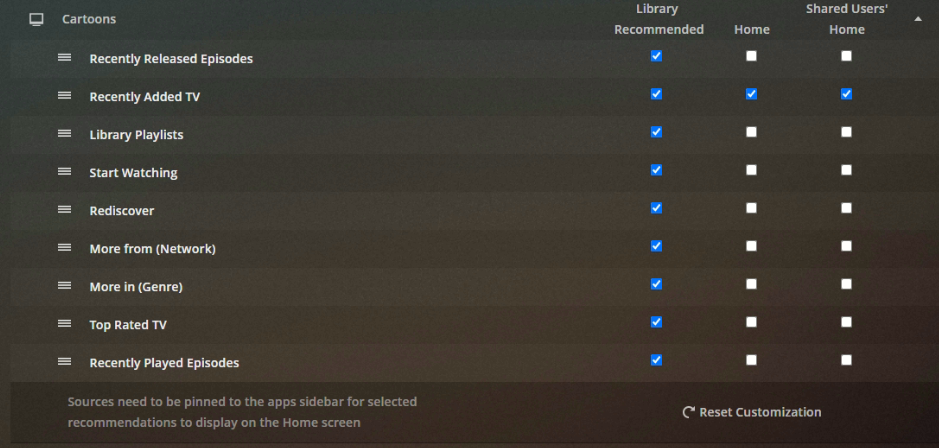Screen dimensions: 939x448
Task: Enable Home for Rediscover
Action: click(x=751, y=208)
